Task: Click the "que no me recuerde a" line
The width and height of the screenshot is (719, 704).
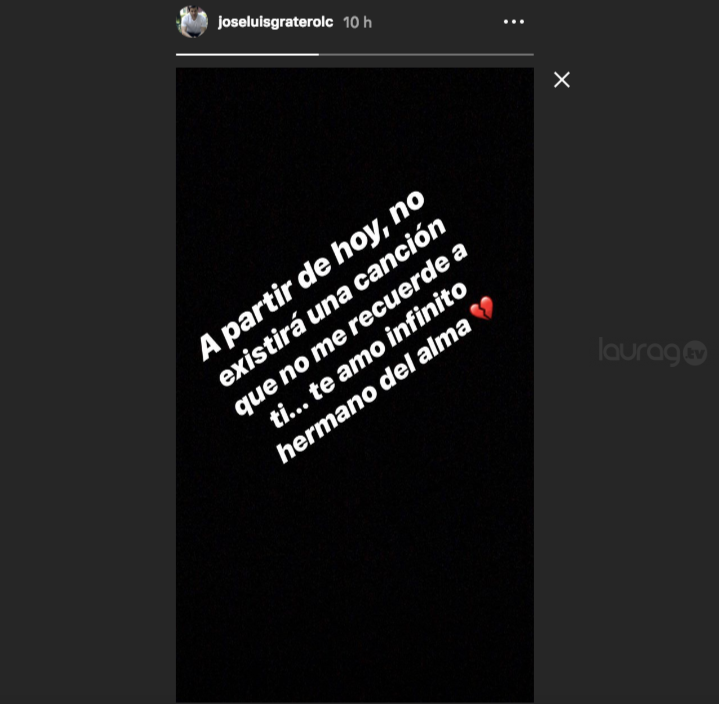Action: click(x=351, y=329)
